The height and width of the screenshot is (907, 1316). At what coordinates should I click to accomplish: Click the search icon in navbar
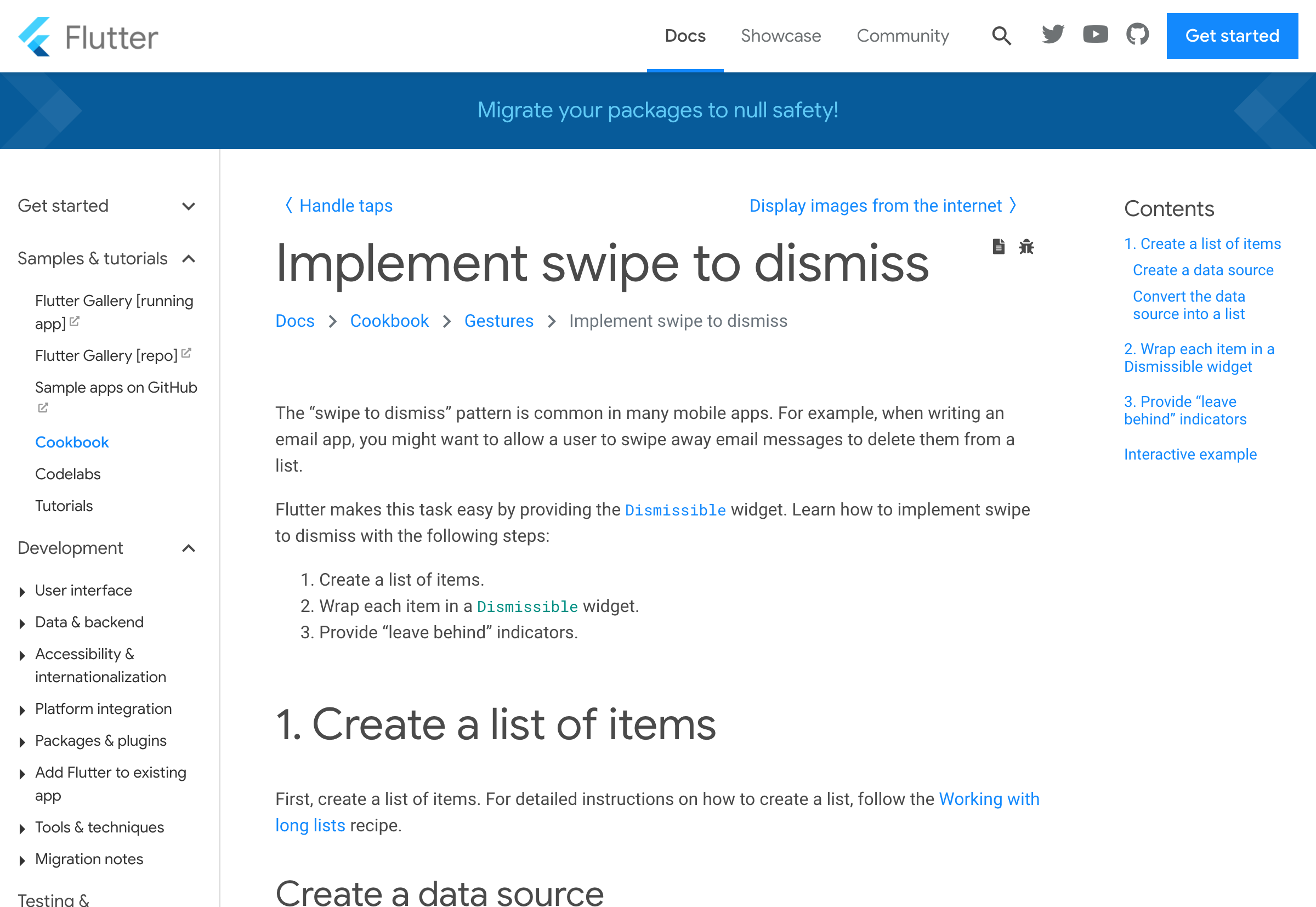pos(1000,36)
